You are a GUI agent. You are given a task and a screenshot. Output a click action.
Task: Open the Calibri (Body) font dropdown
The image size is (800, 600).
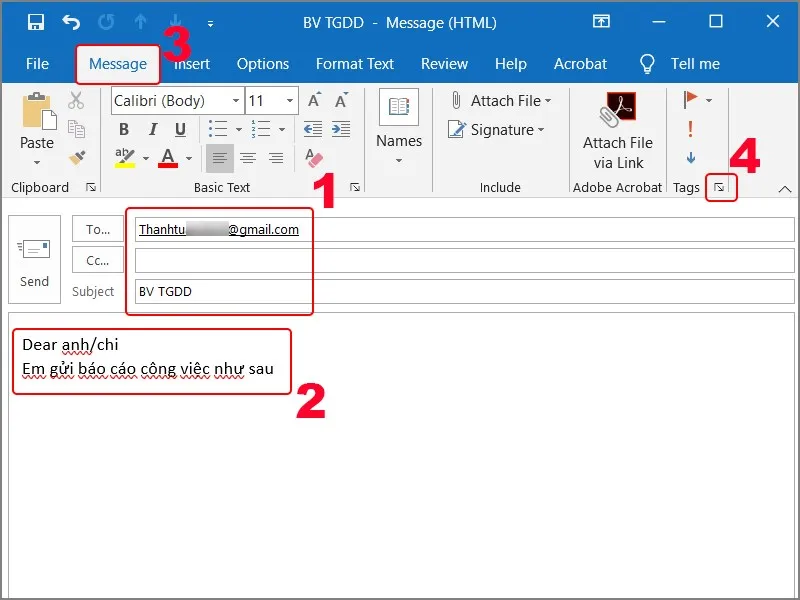[236, 101]
